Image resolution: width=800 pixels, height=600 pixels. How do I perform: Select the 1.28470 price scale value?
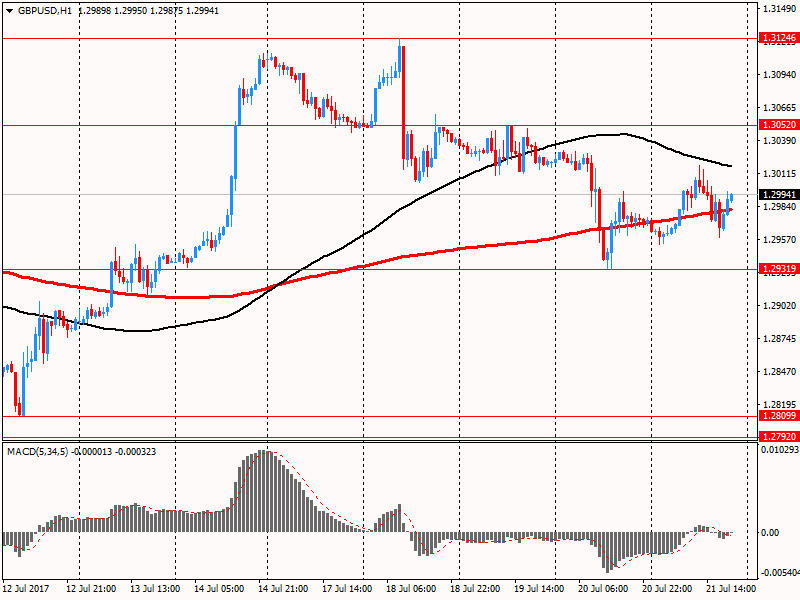[x=780, y=371]
